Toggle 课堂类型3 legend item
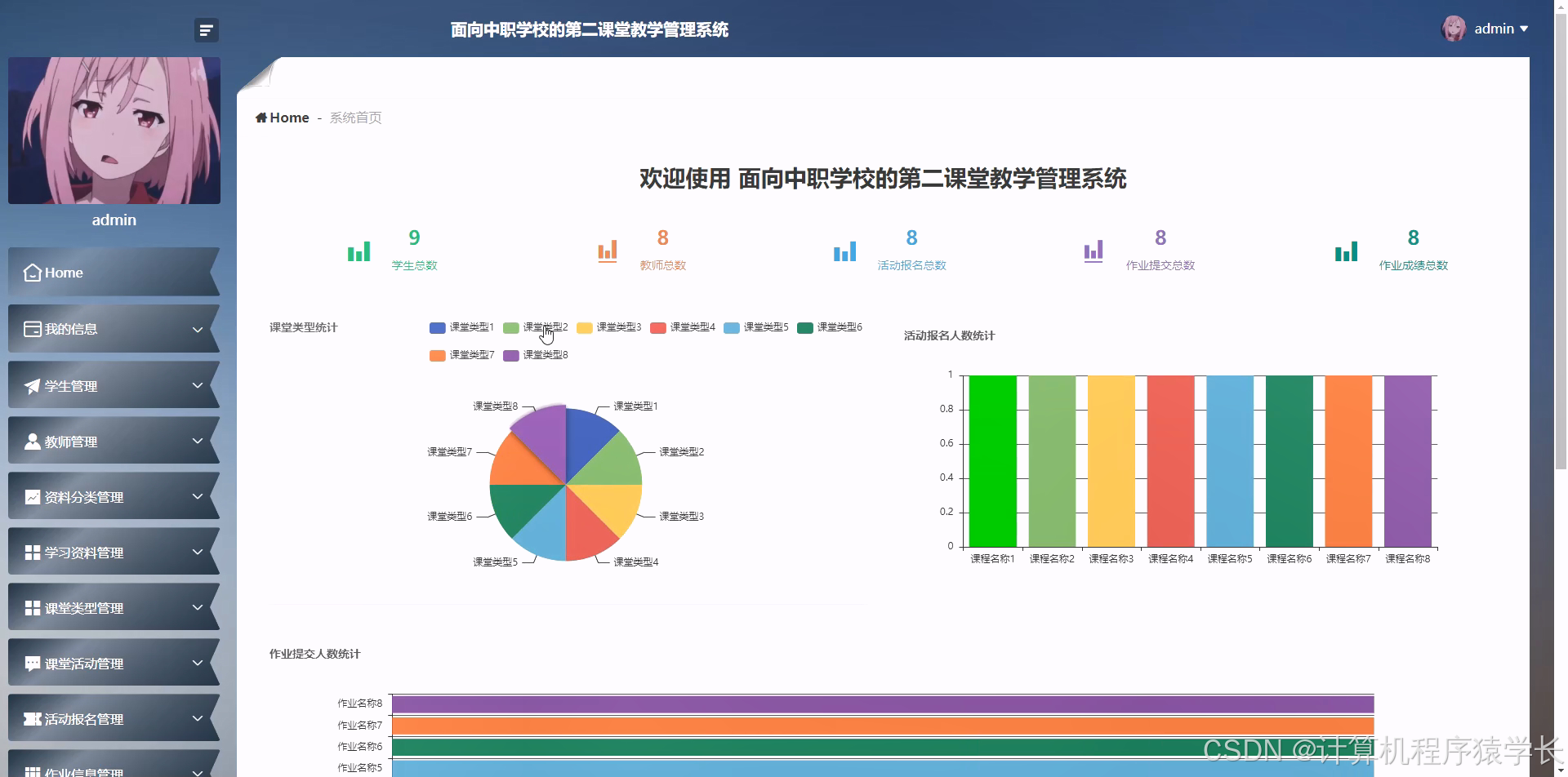The image size is (1568, 777). pyautogui.click(x=608, y=327)
